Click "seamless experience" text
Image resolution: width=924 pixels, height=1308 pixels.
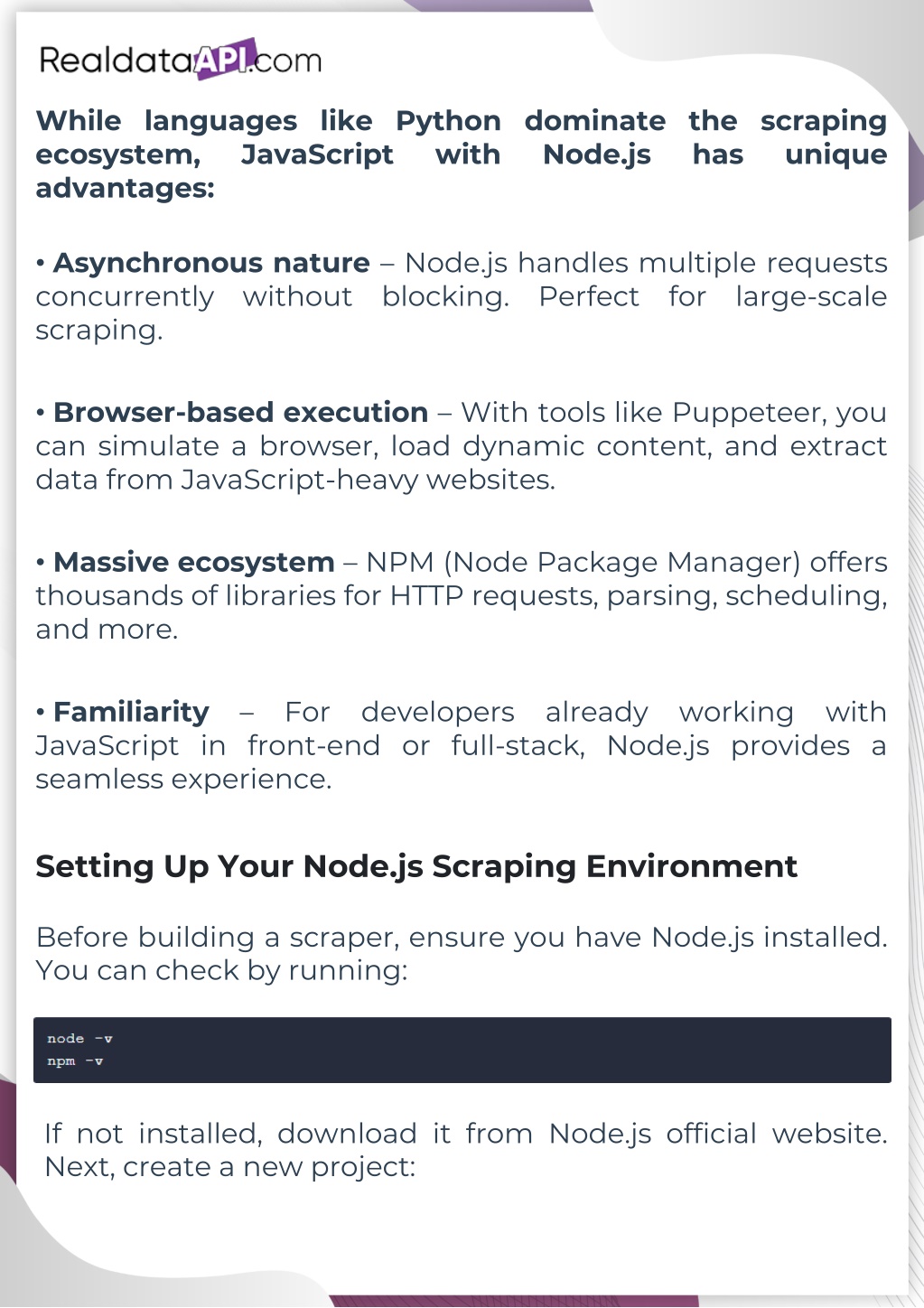183,780
